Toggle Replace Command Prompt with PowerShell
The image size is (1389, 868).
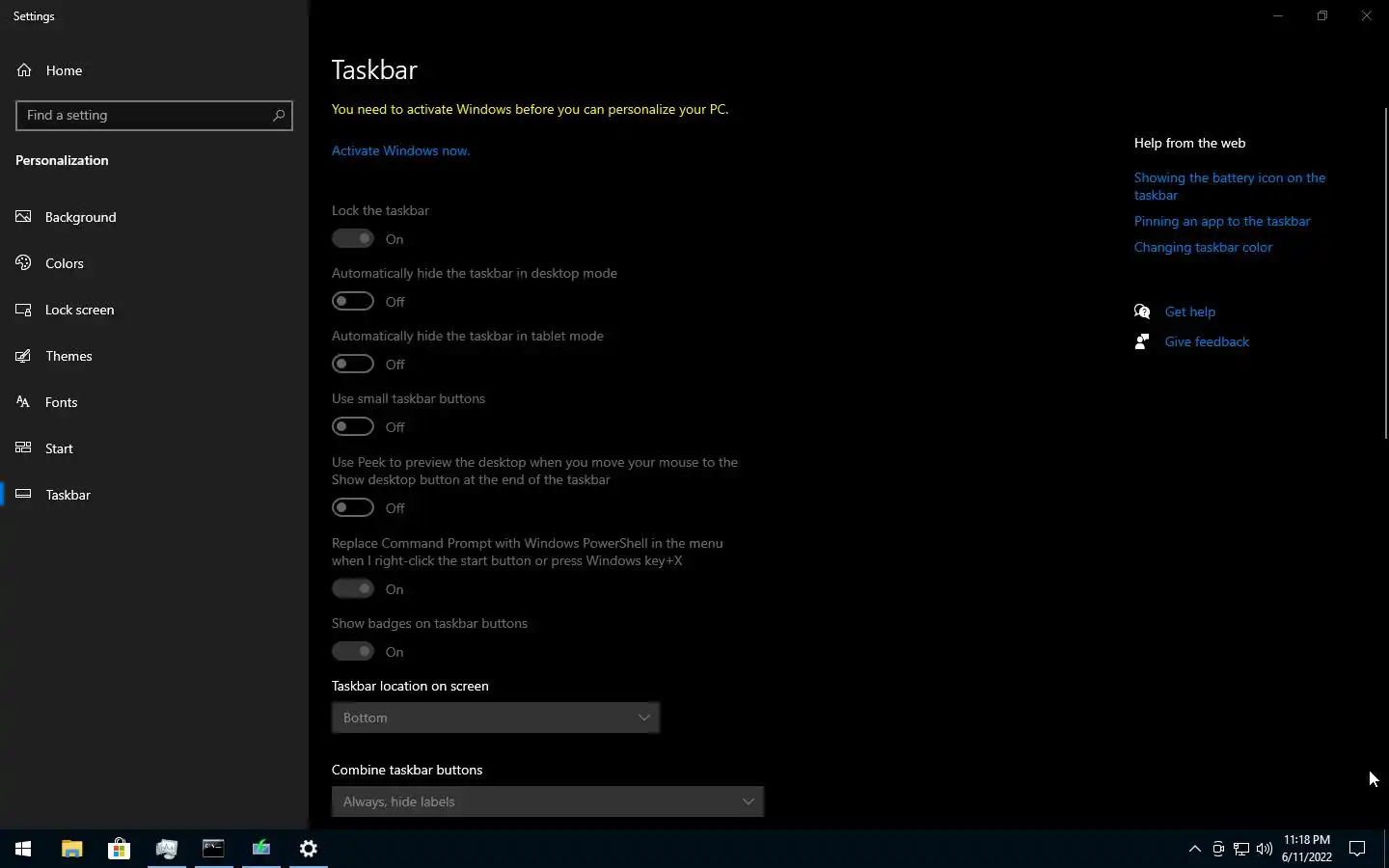click(x=353, y=588)
